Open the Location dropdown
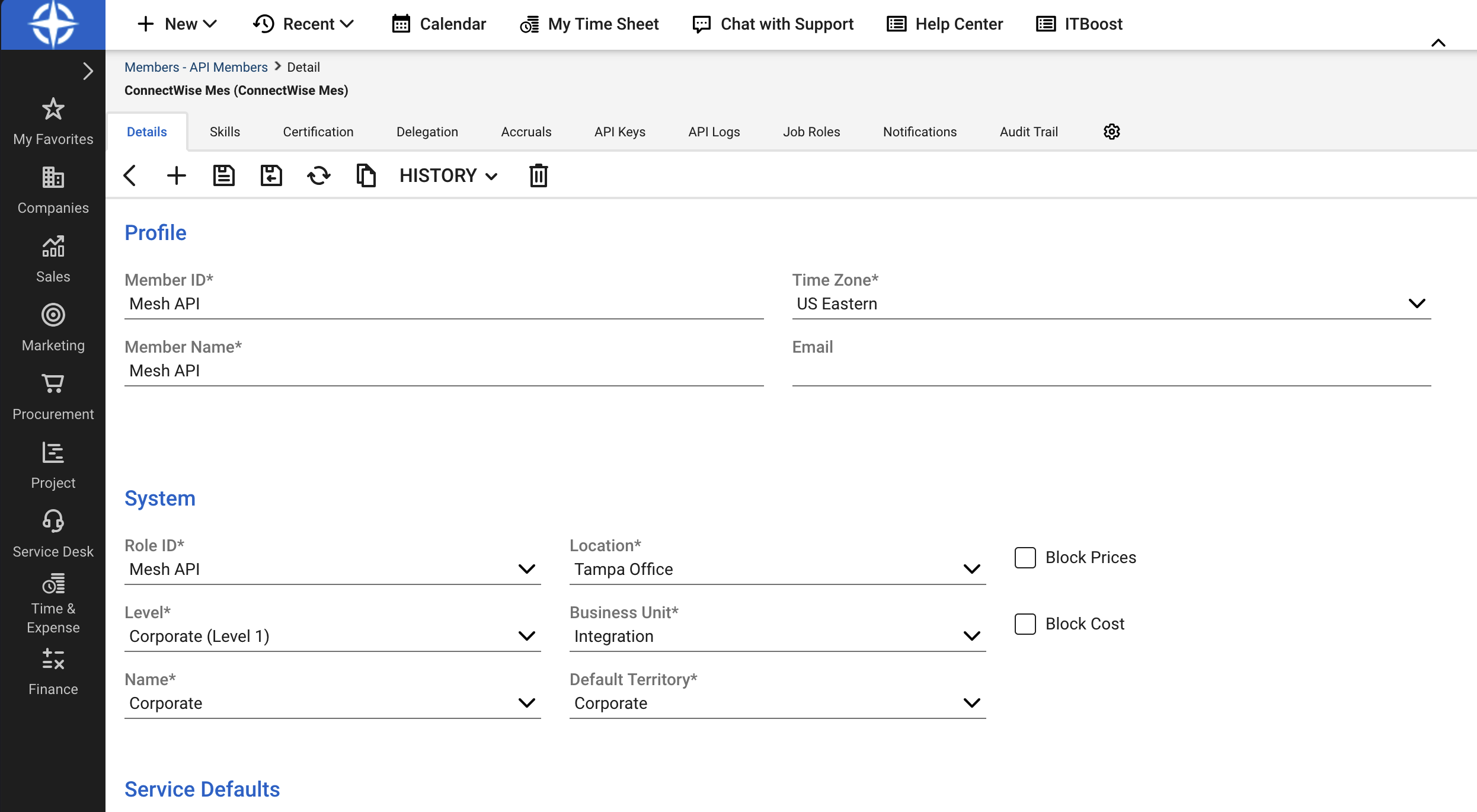This screenshot has height=812, width=1477. [x=778, y=570]
